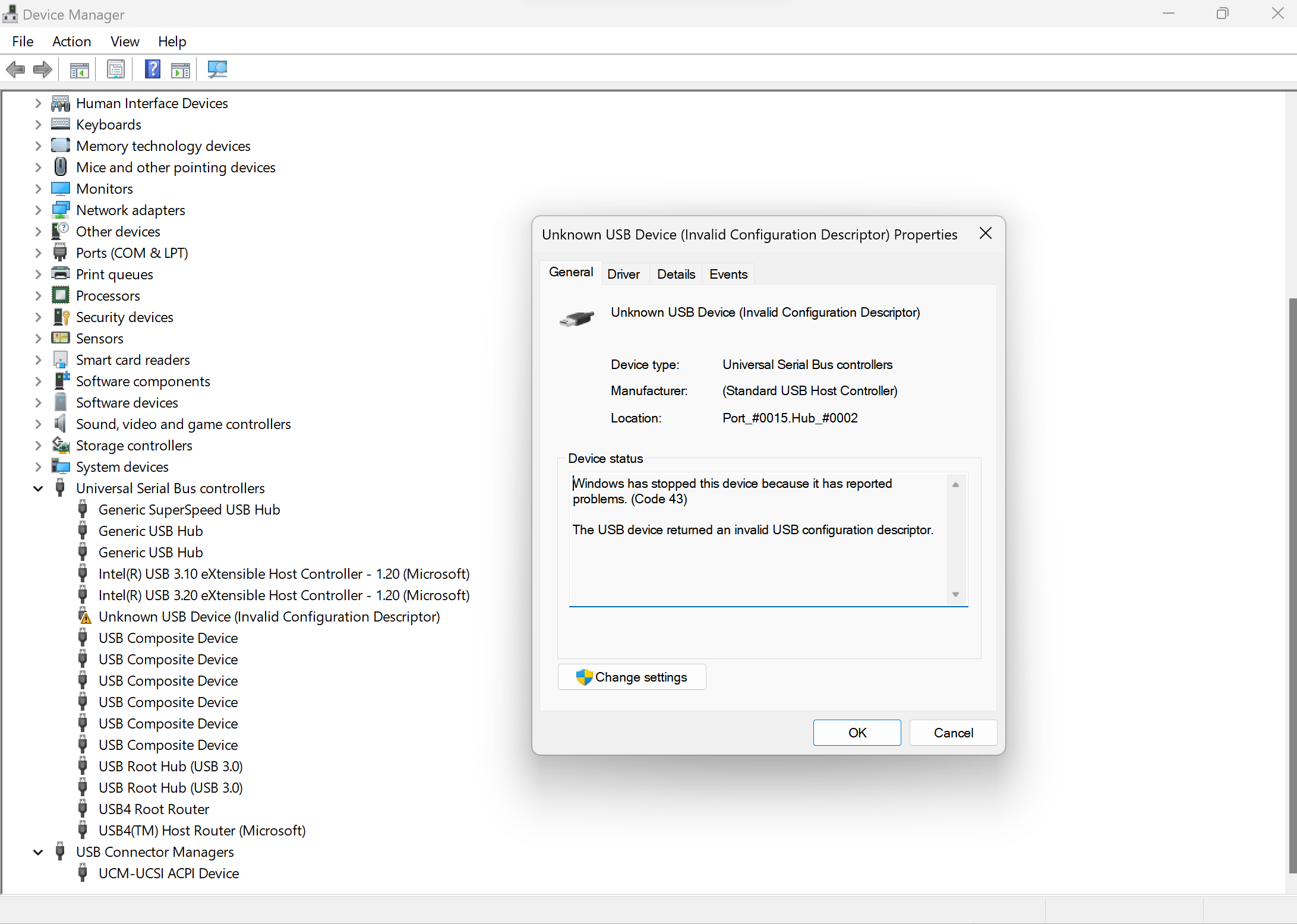Select the USB4 Root Router device

pyautogui.click(x=153, y=809)
